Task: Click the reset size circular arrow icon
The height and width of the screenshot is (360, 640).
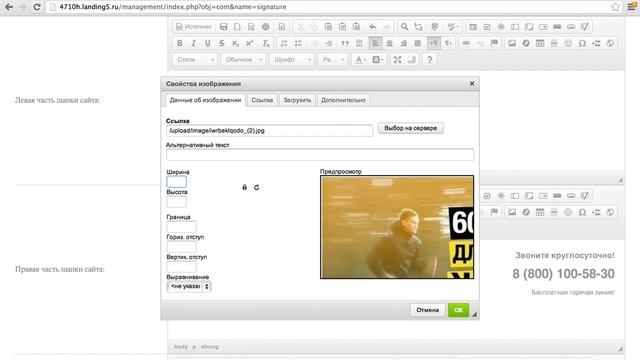Action: (256, 187)
